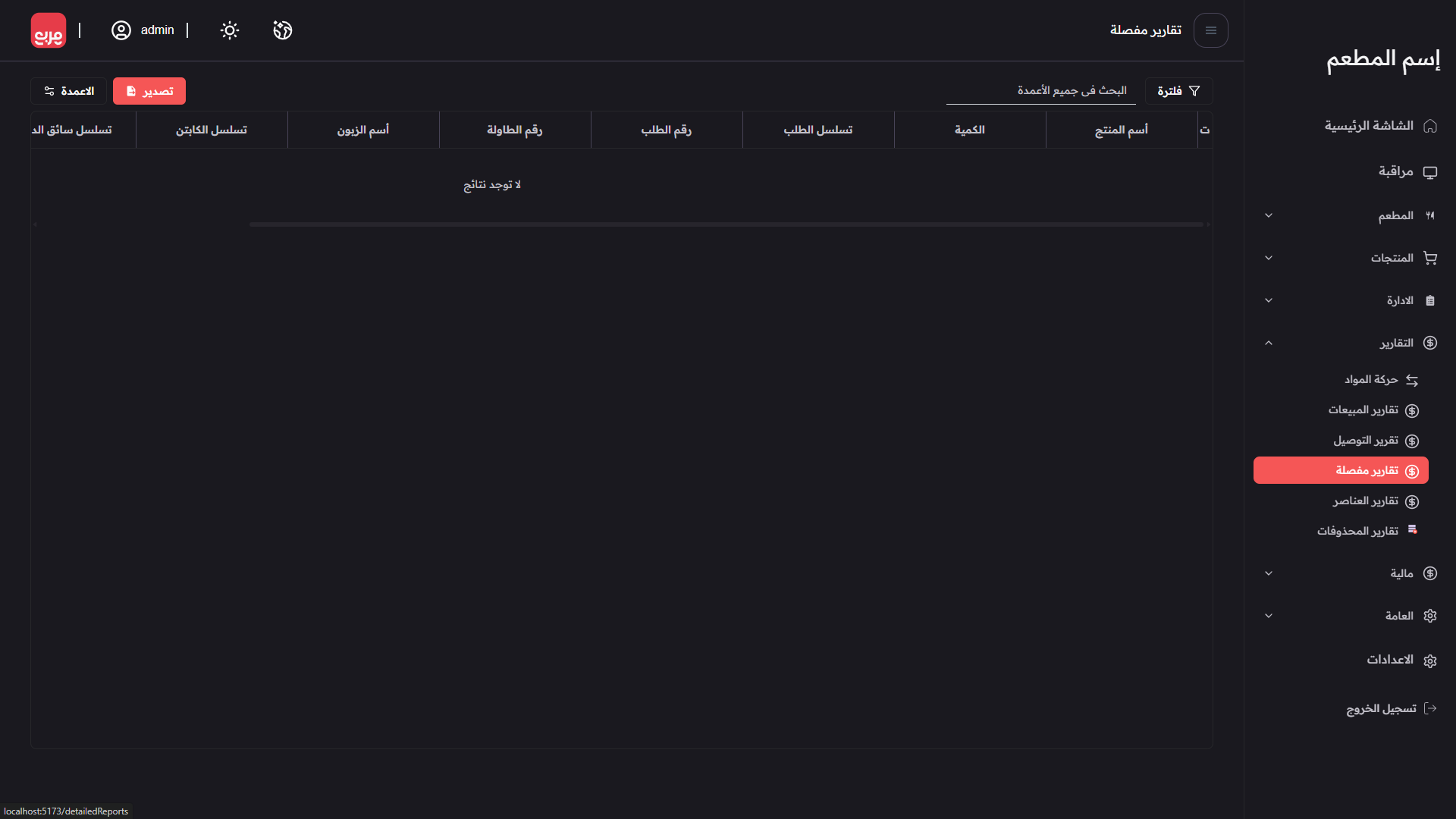This screenshot has width=1456, height=819.
Task: Open تقارير المبيعات sub-menu item
Action: coord(1363,410)
